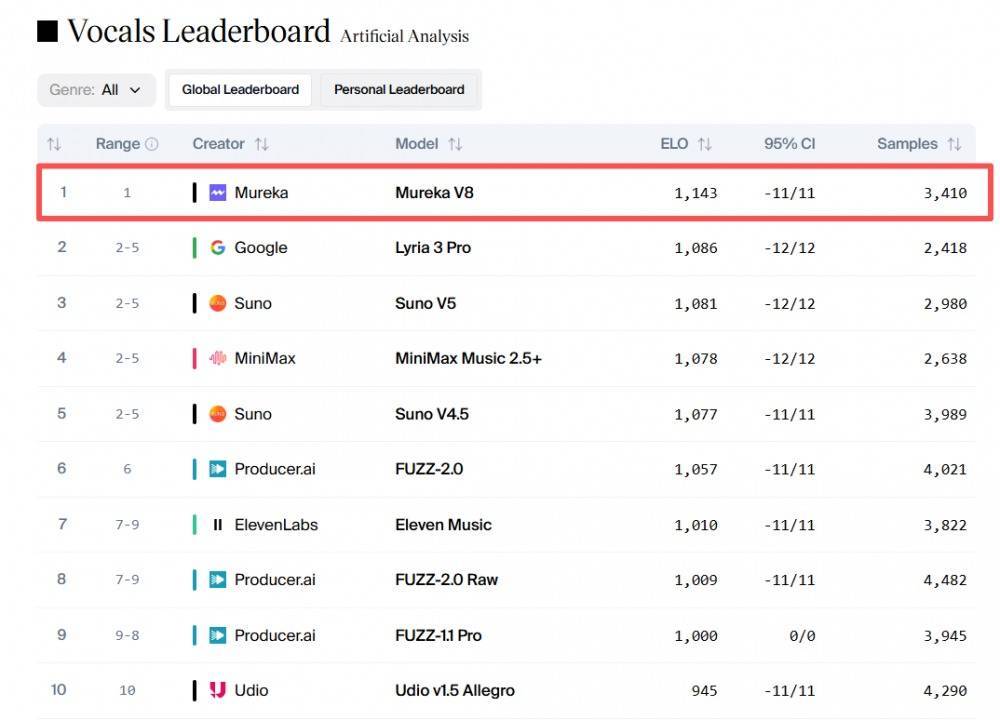Click the black color bar beside Udio
Image resolution: width=1000 pixels, height=720 pixels.
pos(195,690)
